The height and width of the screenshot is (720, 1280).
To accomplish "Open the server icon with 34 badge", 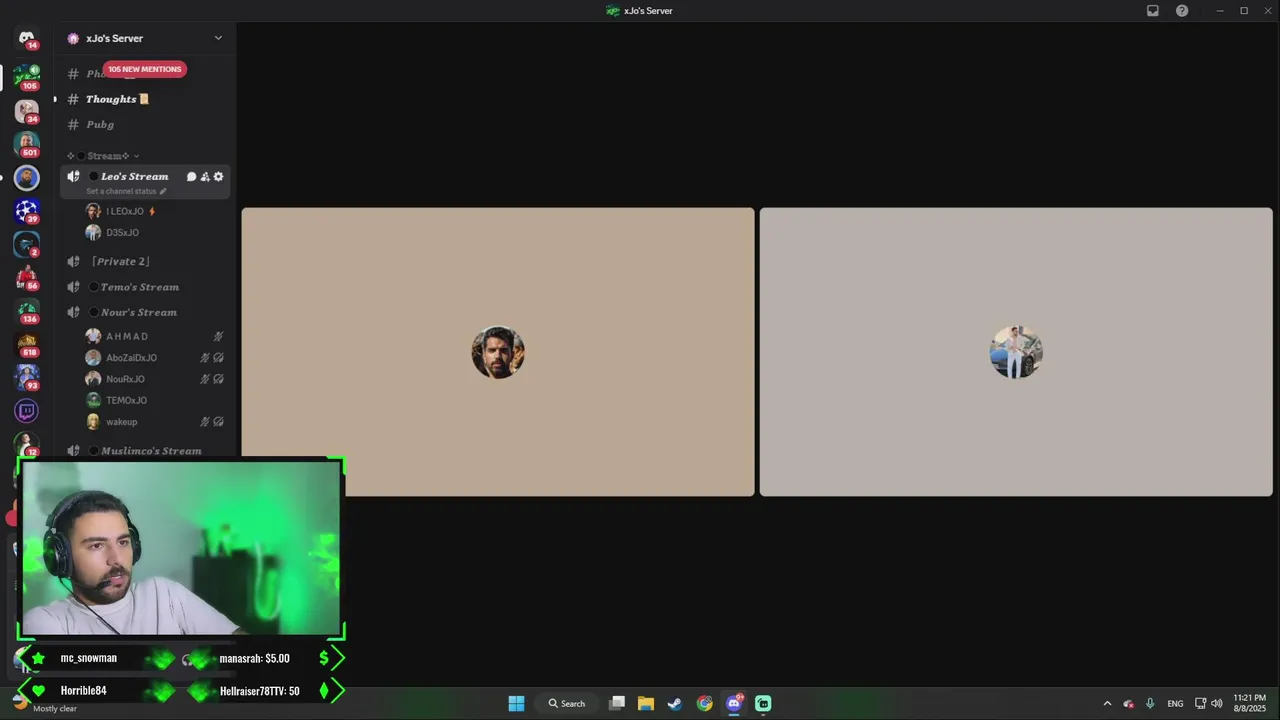I will (27, 110).
